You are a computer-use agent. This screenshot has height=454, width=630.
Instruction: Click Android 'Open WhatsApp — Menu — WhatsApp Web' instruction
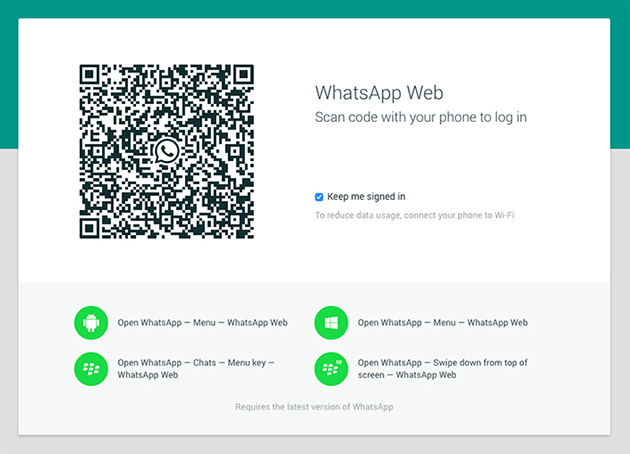pyautogui.click(x=202, y=323)
